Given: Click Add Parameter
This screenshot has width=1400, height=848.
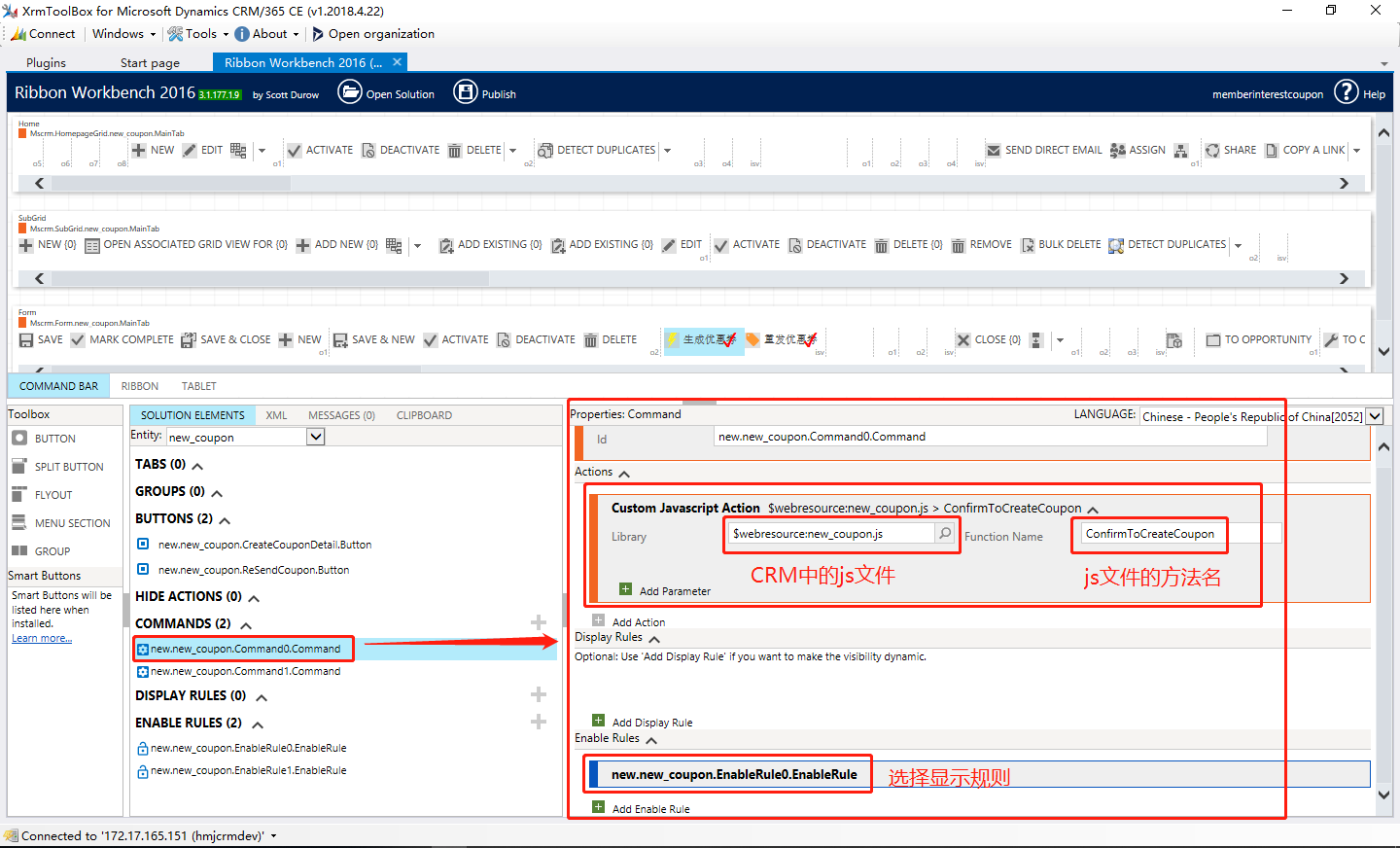Looking at the screenshot, I should 666,590.
